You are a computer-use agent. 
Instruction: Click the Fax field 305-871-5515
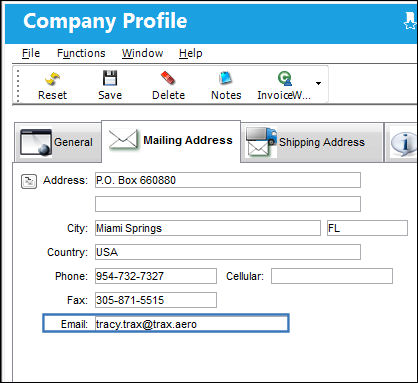coord(156,300)
